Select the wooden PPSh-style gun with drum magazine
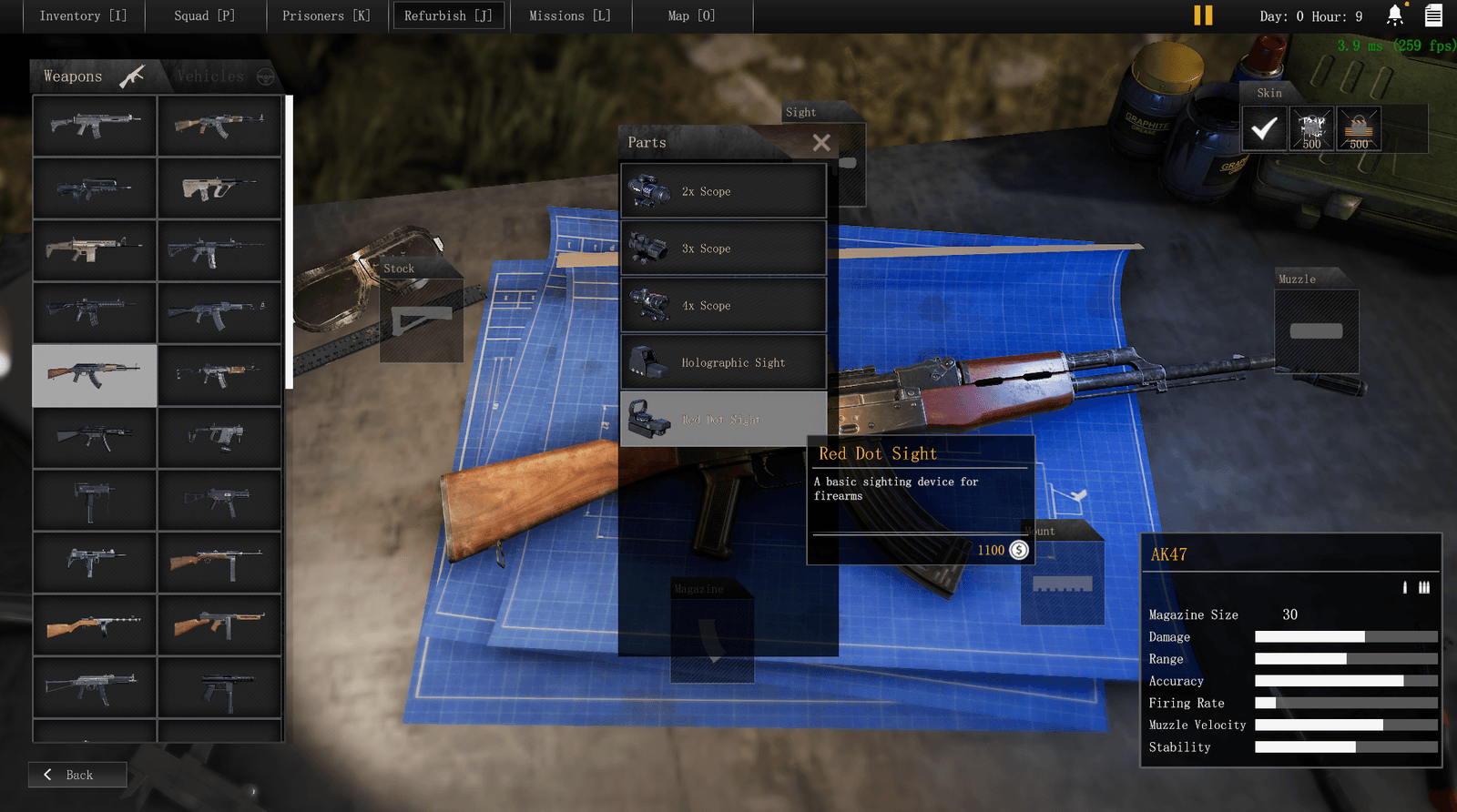 95,624
